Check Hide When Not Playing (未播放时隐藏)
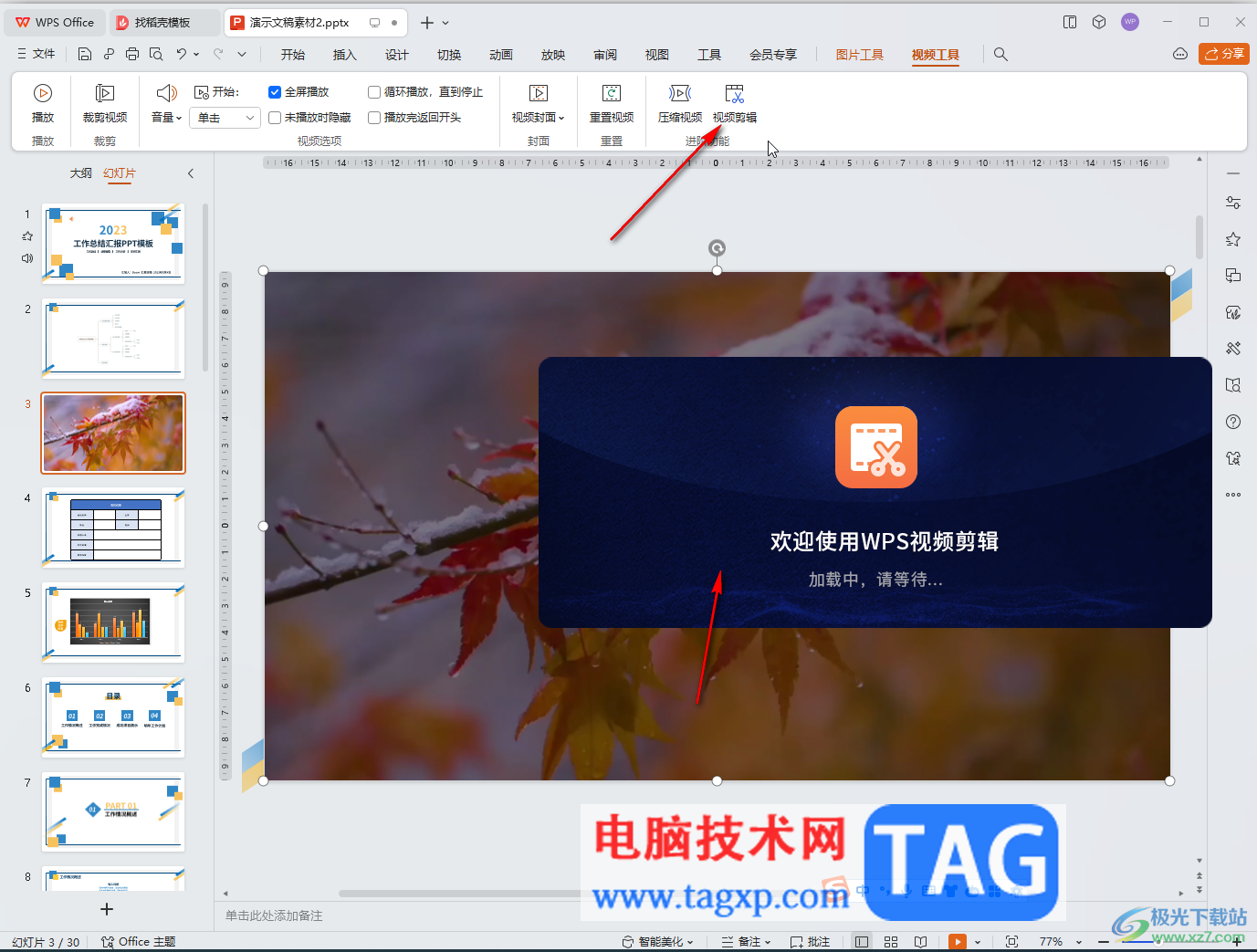 275,118
